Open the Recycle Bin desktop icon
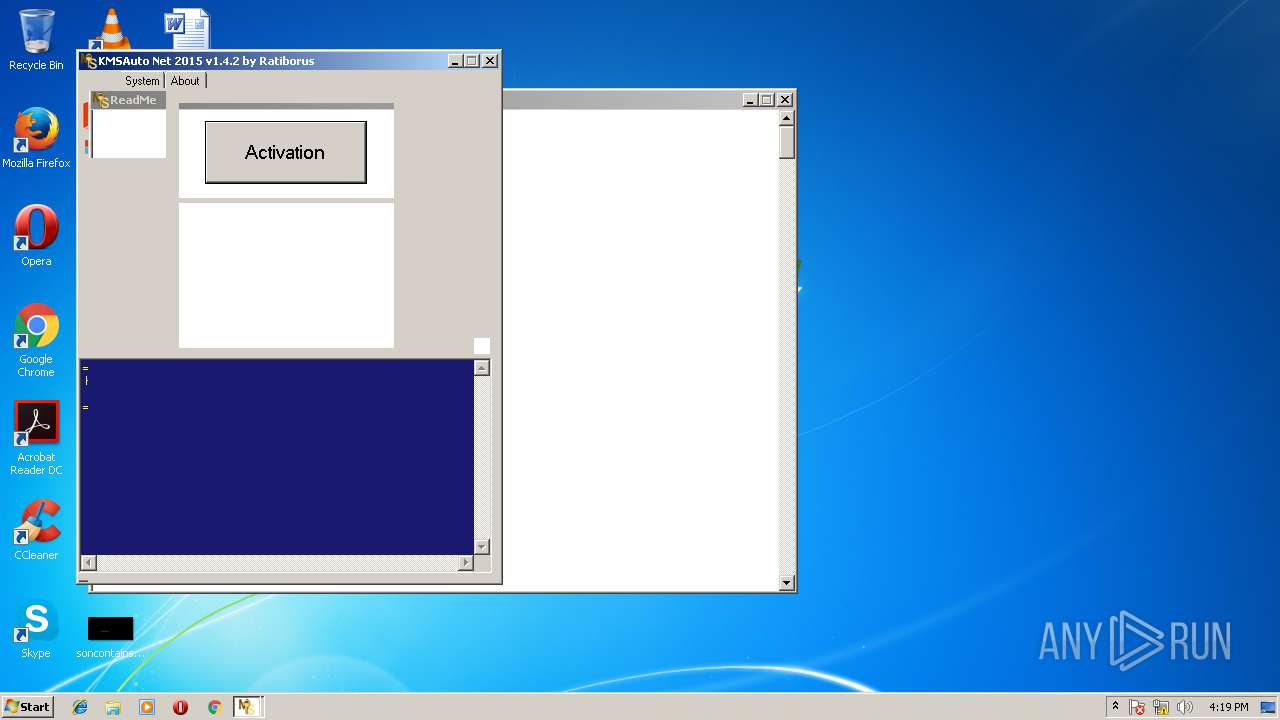Screen dimensions: 1280x720 [x=36, y=41]
